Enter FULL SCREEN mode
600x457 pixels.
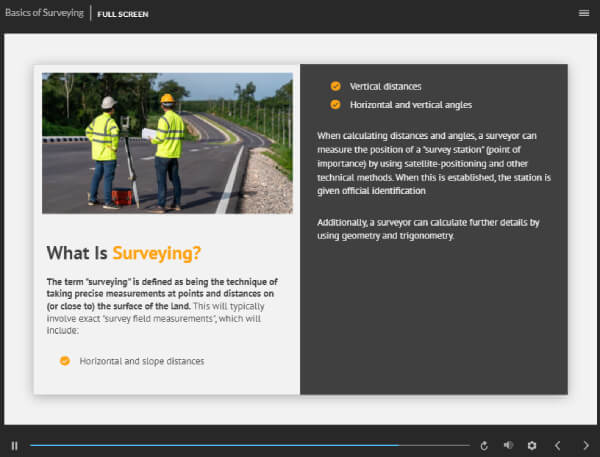coord(124,14)
